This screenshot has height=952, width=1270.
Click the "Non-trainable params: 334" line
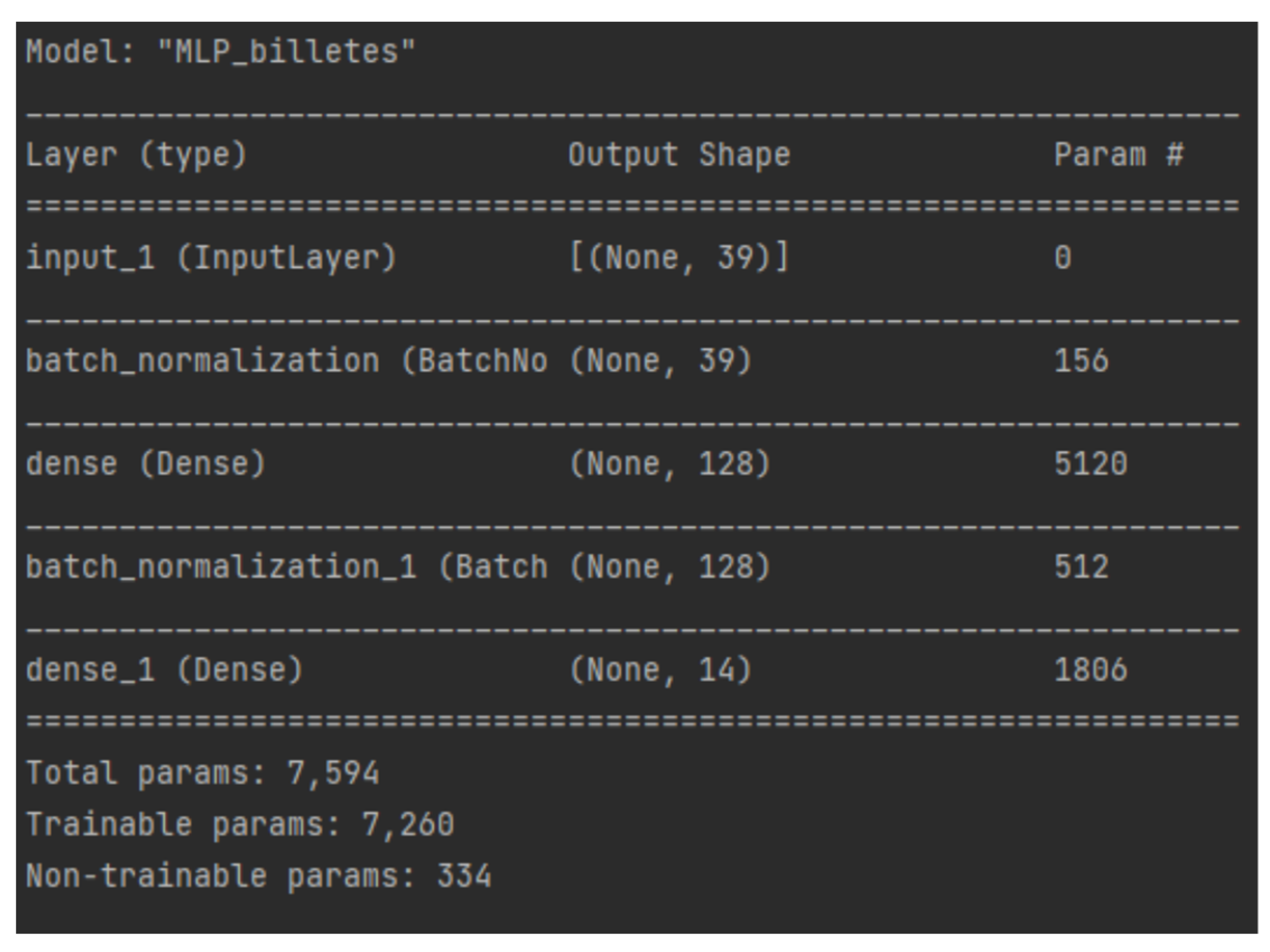tap(258, 876)
